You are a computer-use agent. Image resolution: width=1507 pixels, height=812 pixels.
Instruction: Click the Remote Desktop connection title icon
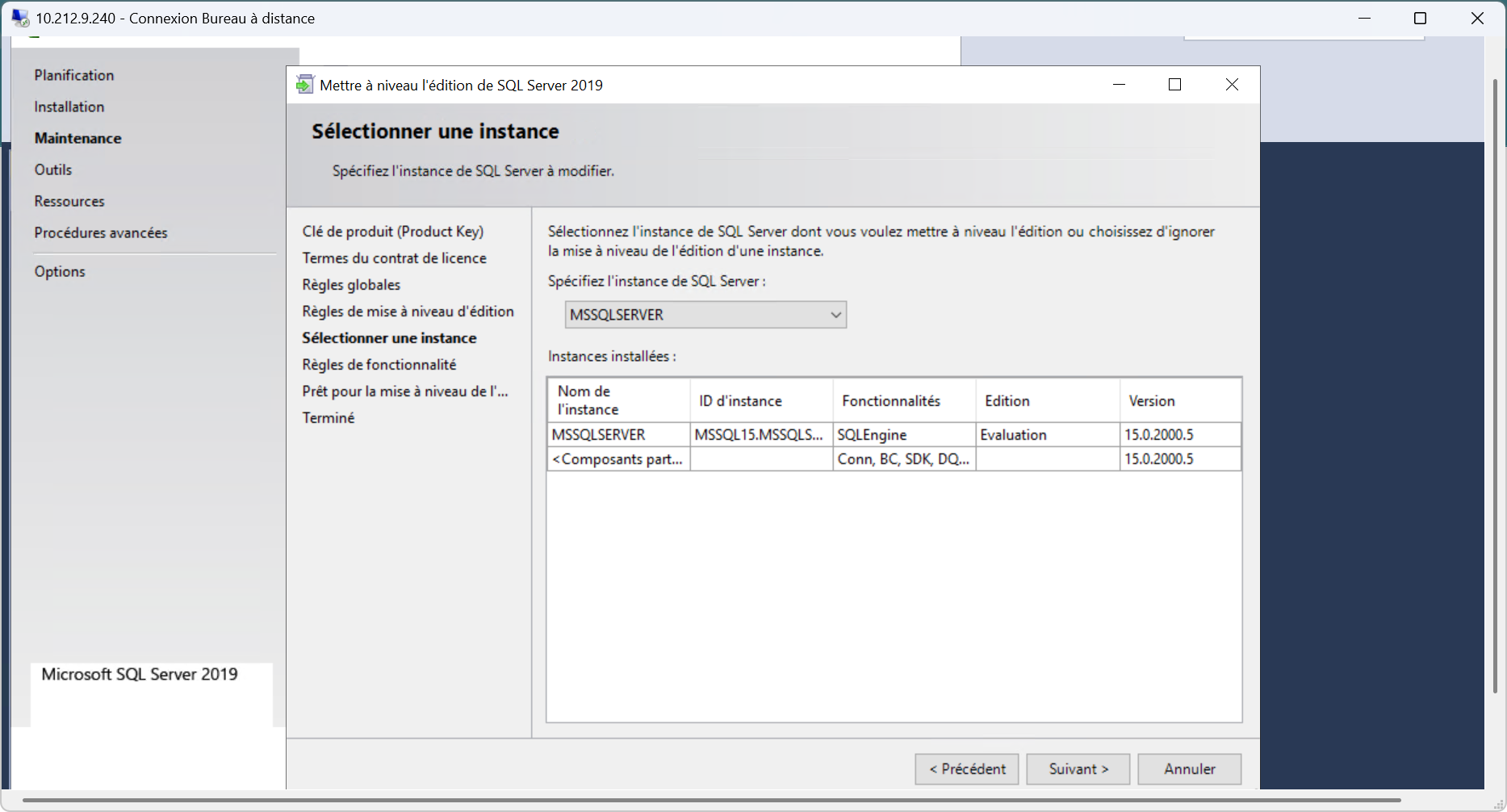(20, 18)
